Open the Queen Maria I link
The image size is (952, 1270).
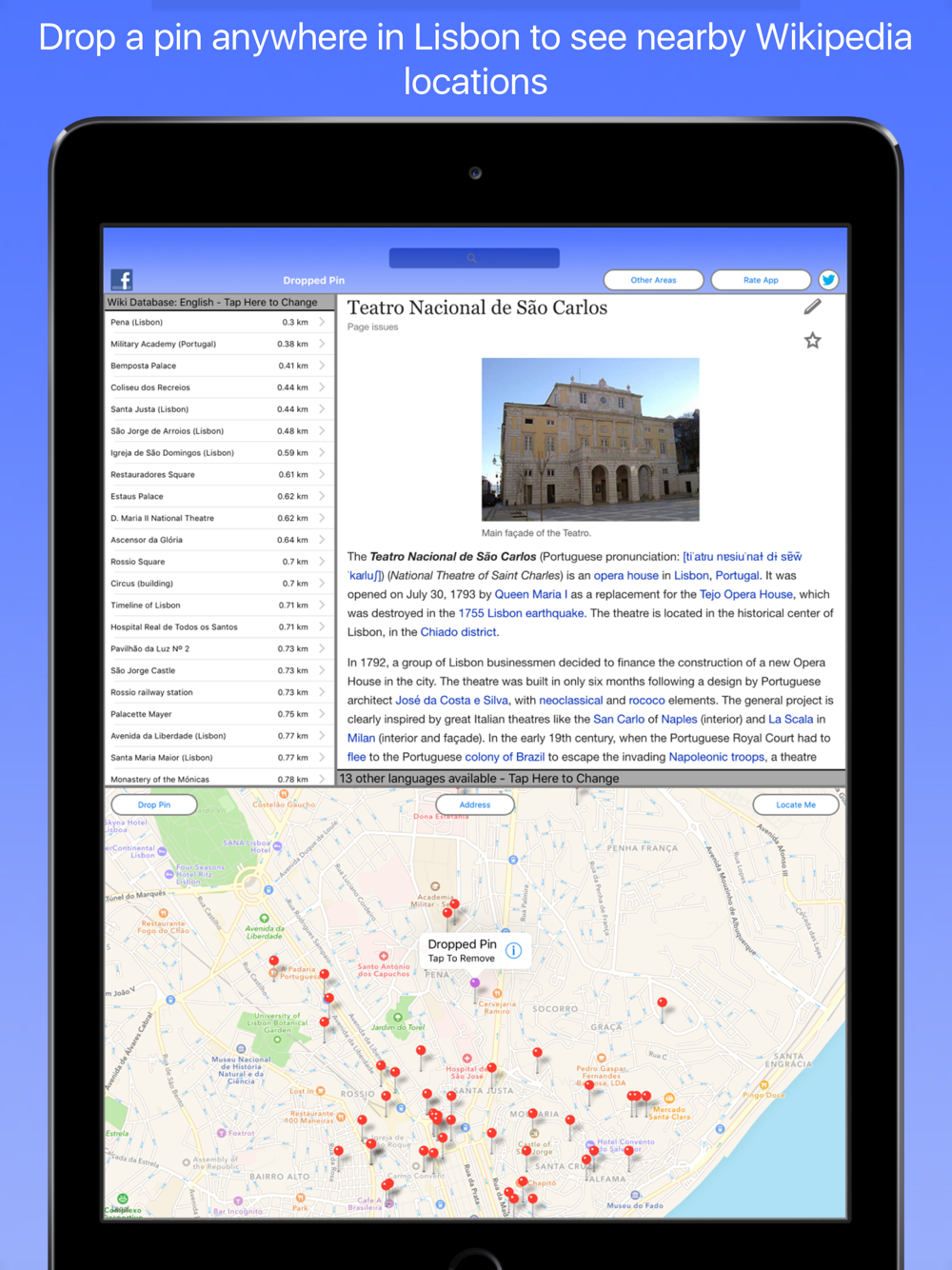tap(531, 594)
